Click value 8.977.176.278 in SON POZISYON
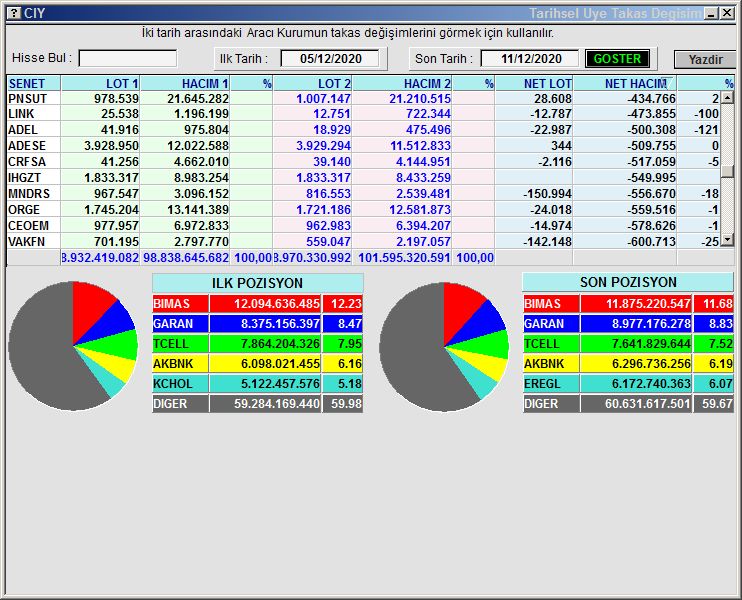742x600 pixels. [636, 324]
